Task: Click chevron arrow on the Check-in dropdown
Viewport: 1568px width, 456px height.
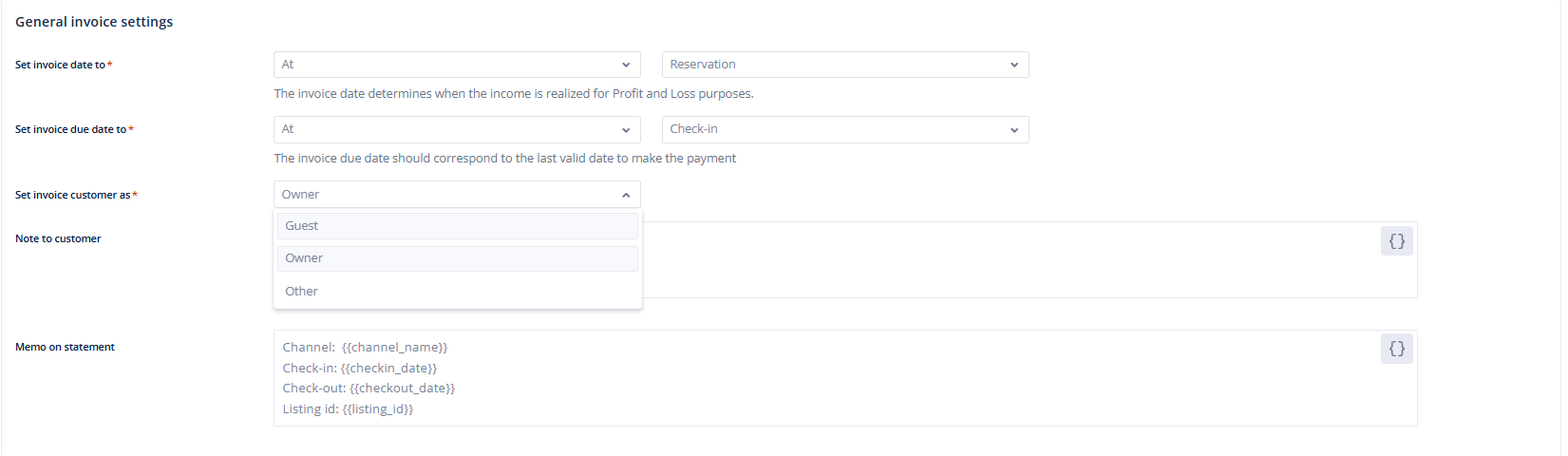Action: coord(1014,130)
